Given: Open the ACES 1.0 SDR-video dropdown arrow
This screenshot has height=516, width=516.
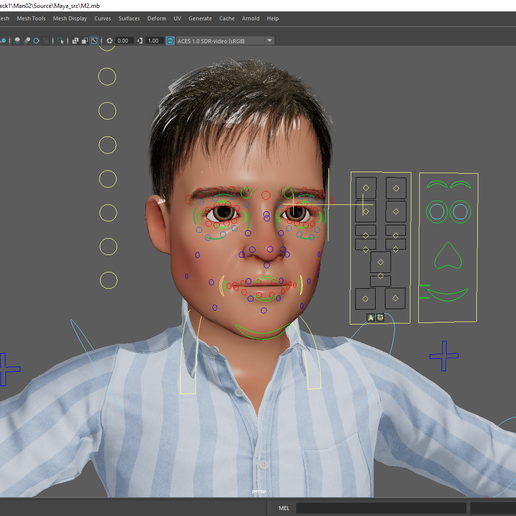Looking at the screenshot, I should coord(270,41).
